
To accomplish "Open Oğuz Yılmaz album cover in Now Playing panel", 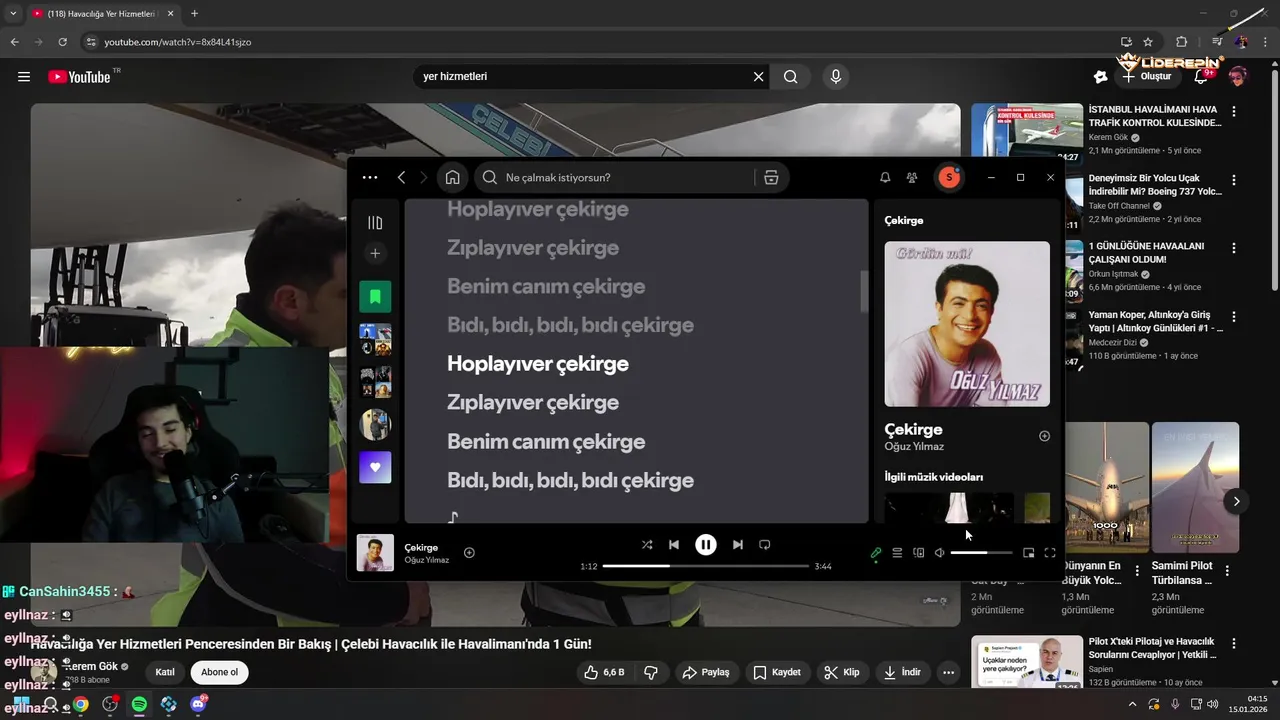I will (x=967, y=324).
